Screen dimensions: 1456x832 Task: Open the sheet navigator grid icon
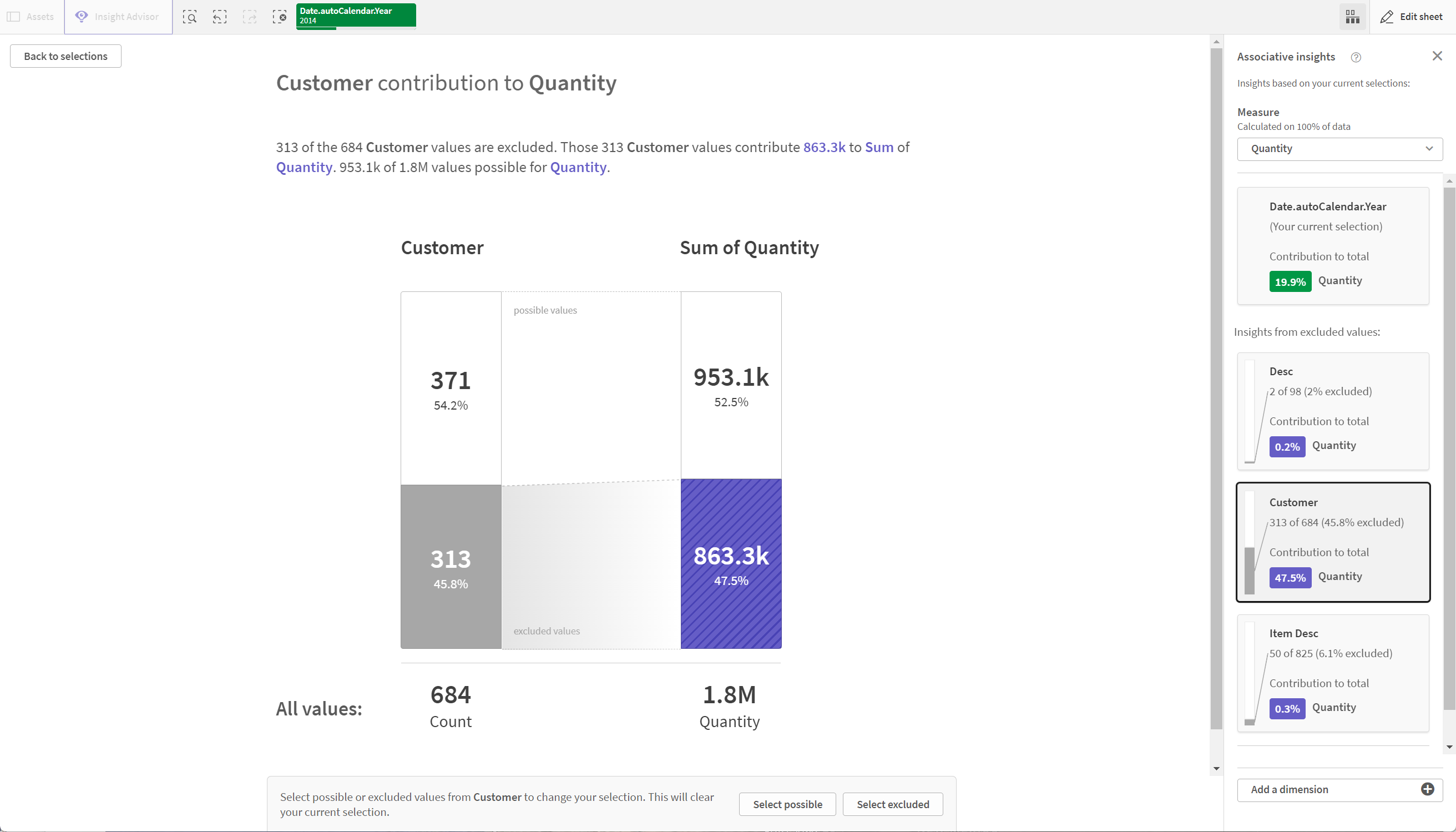1353,17
